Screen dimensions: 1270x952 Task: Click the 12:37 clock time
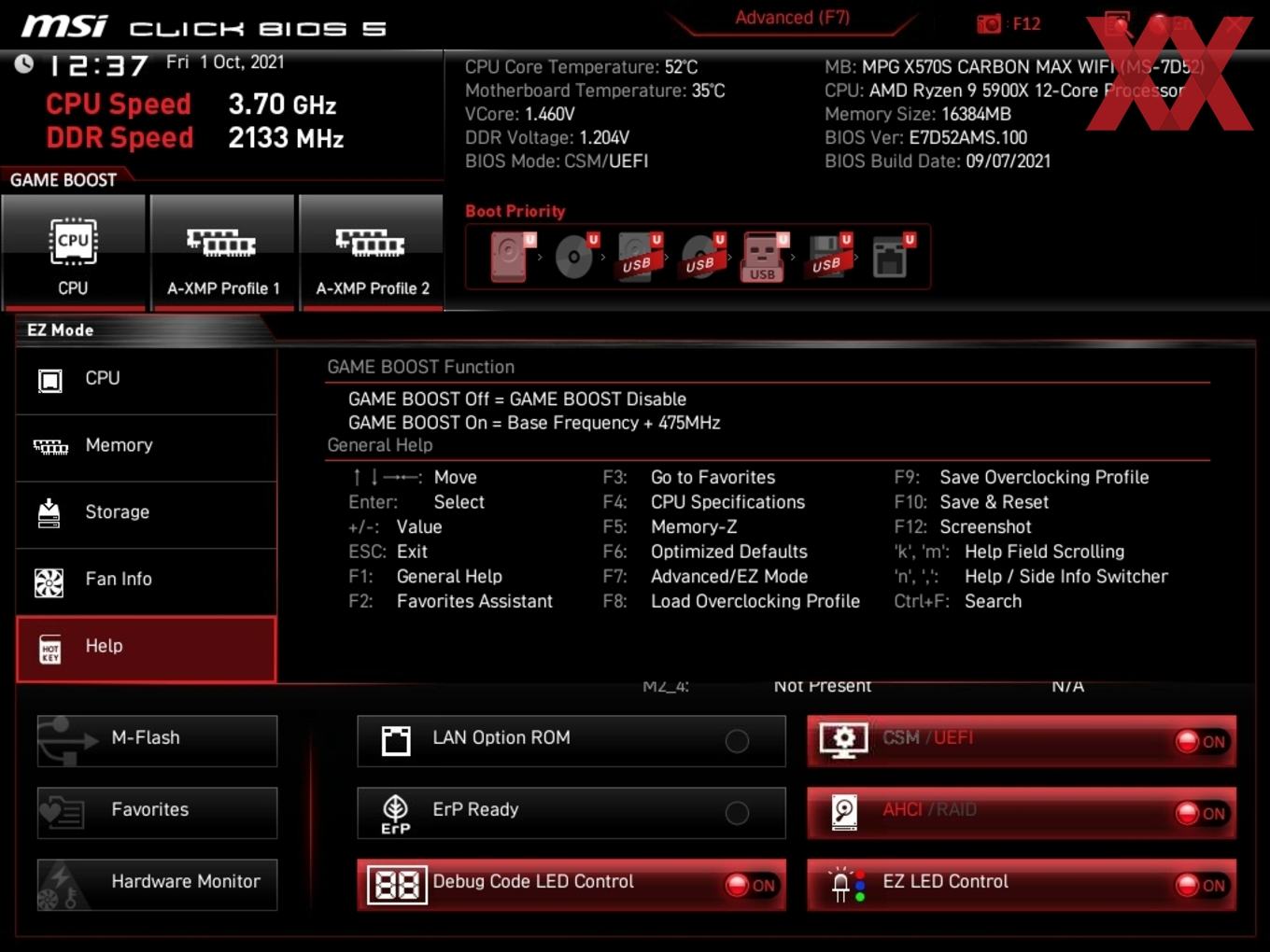coord(98,65)
